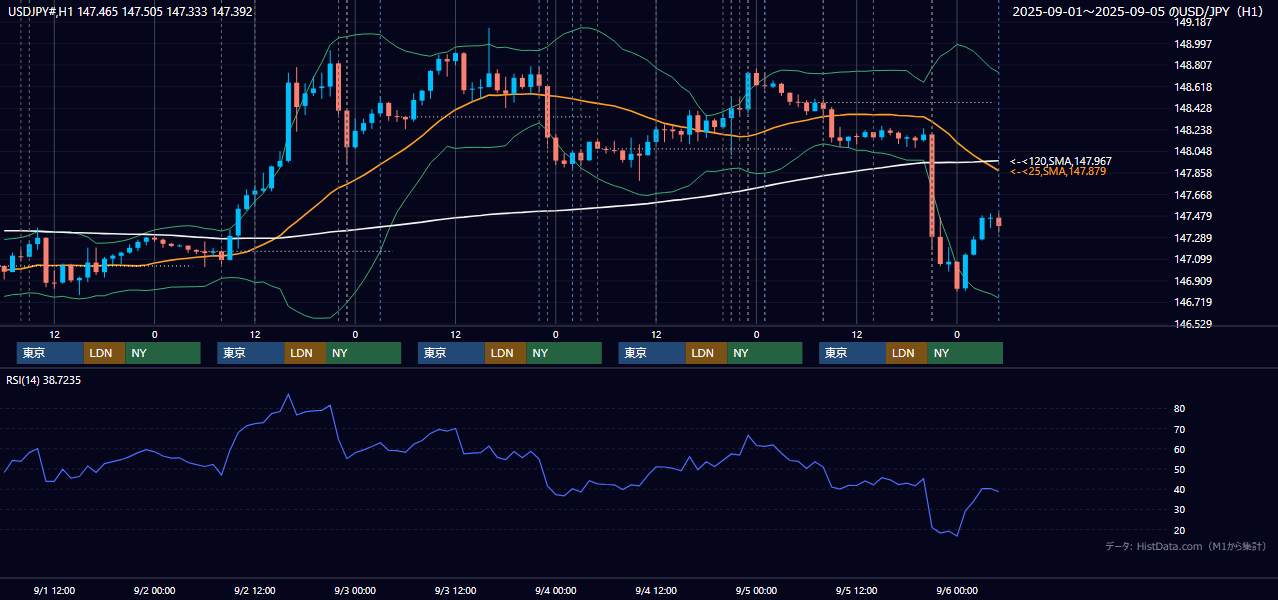Image resolution: width=1278 pixels, height=600 pixels.
Task: Click RSI scale level 20
Action: 1180,530
